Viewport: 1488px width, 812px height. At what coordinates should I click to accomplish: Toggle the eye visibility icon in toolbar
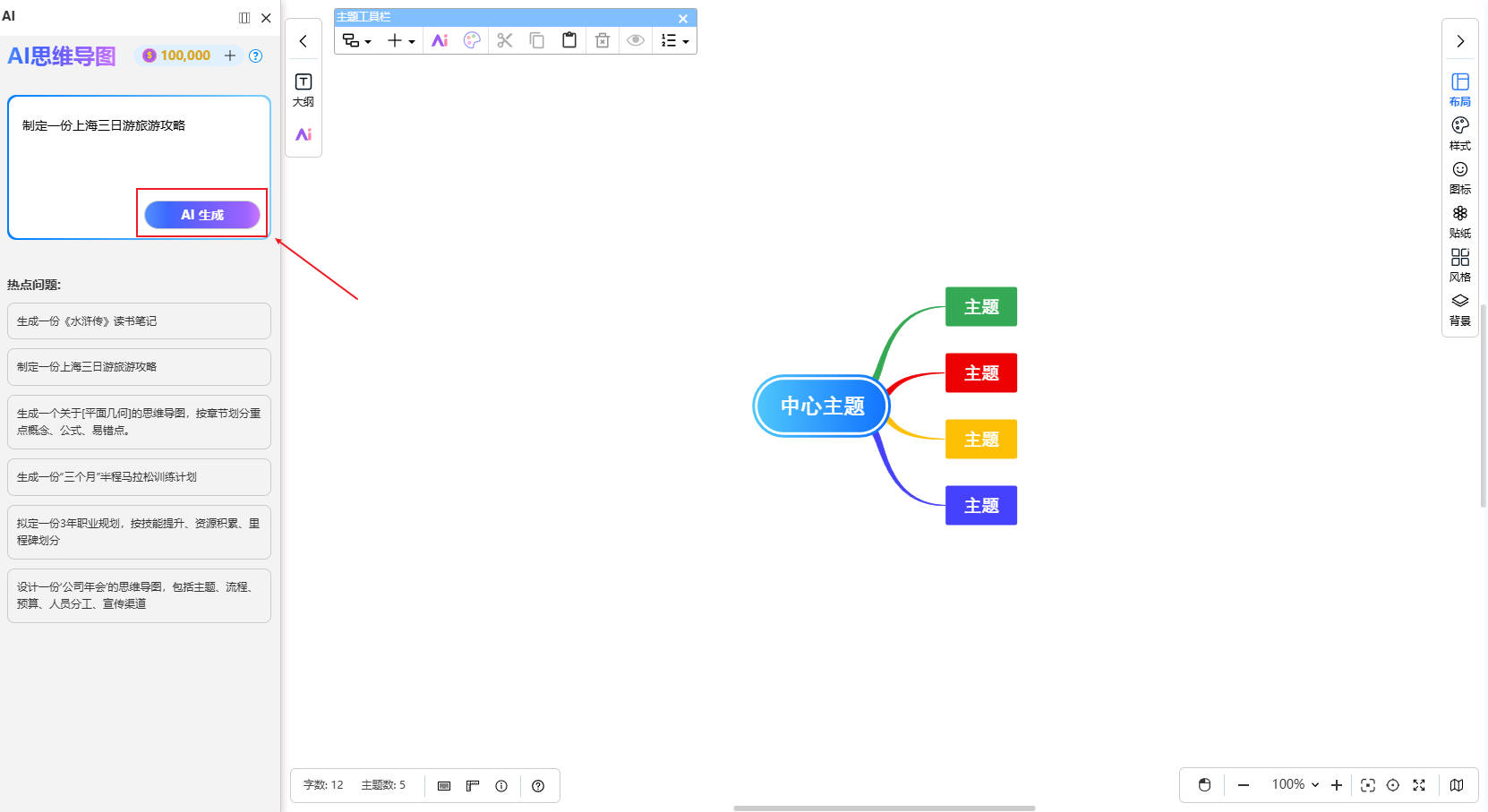(x=635, y=40)
